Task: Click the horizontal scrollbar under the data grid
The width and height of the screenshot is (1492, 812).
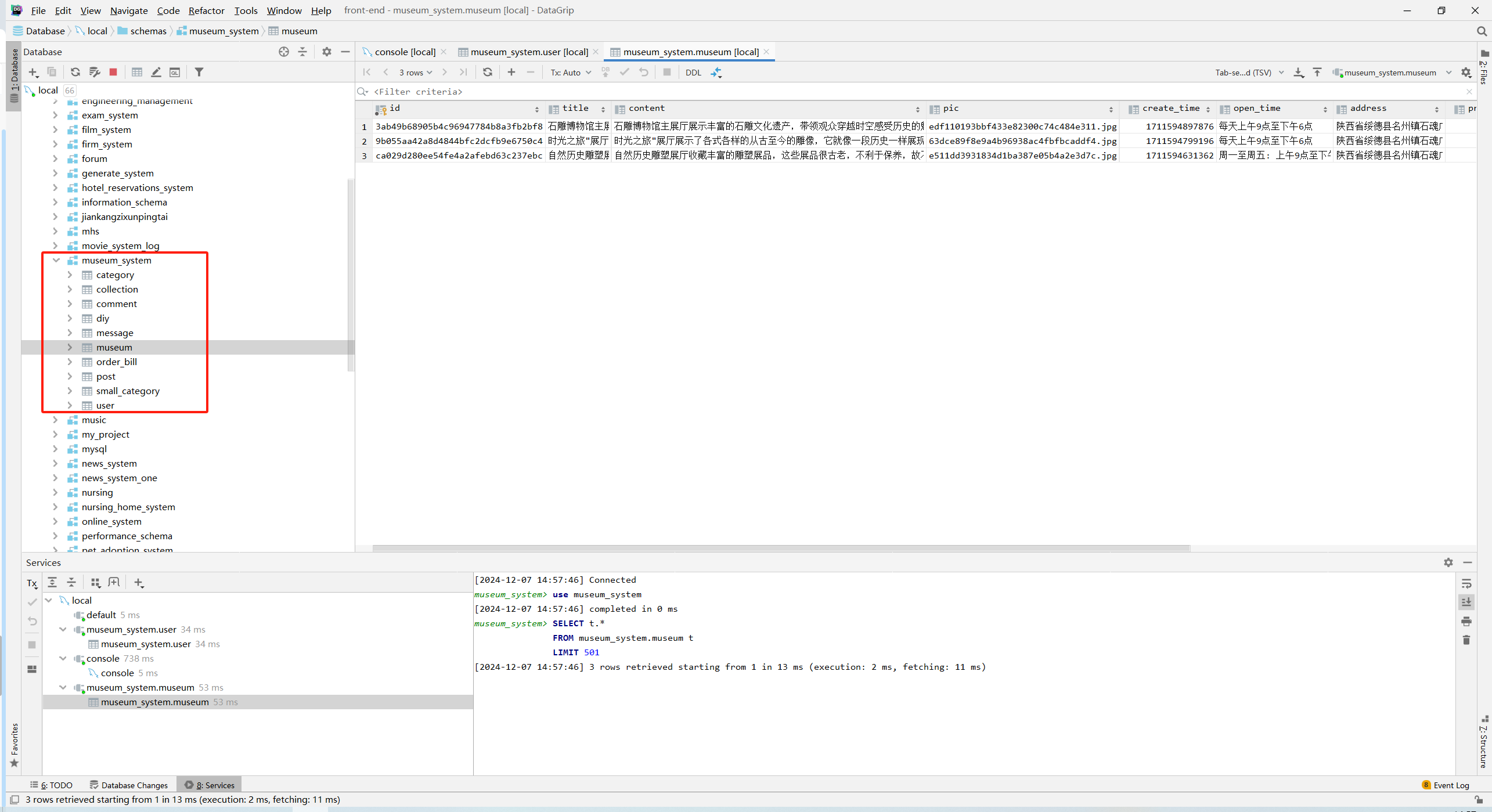Action: (780, 548)
